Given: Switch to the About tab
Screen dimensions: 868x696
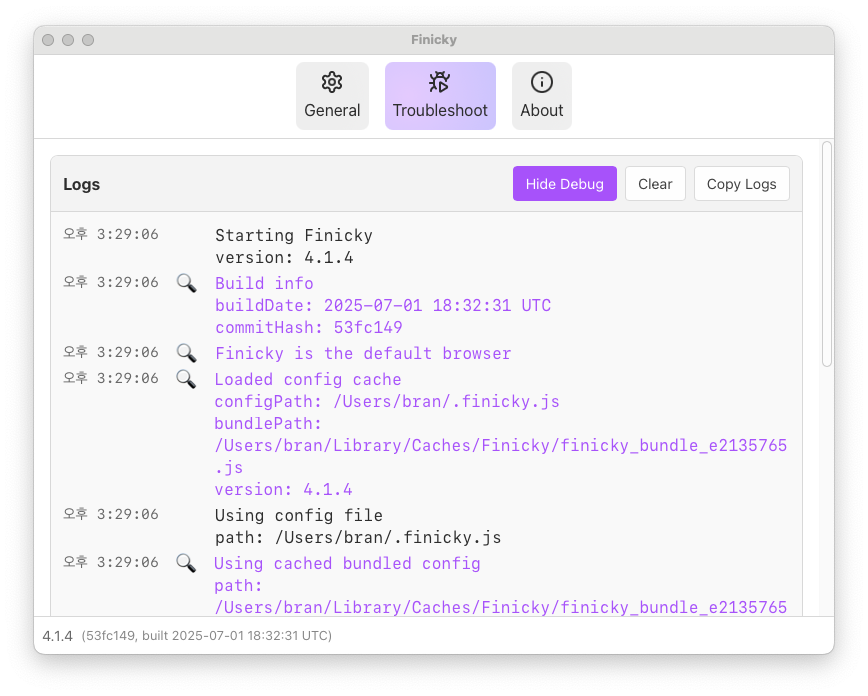Looking at the screenshot, I should pos(541,95).
